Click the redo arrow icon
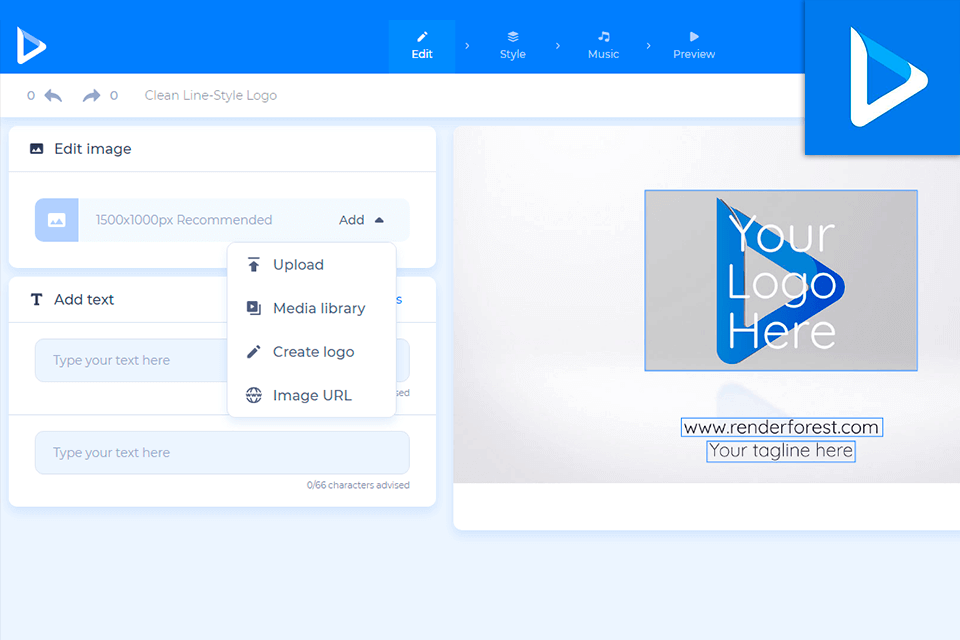This screenshot has width=960, height=640. 91,96
